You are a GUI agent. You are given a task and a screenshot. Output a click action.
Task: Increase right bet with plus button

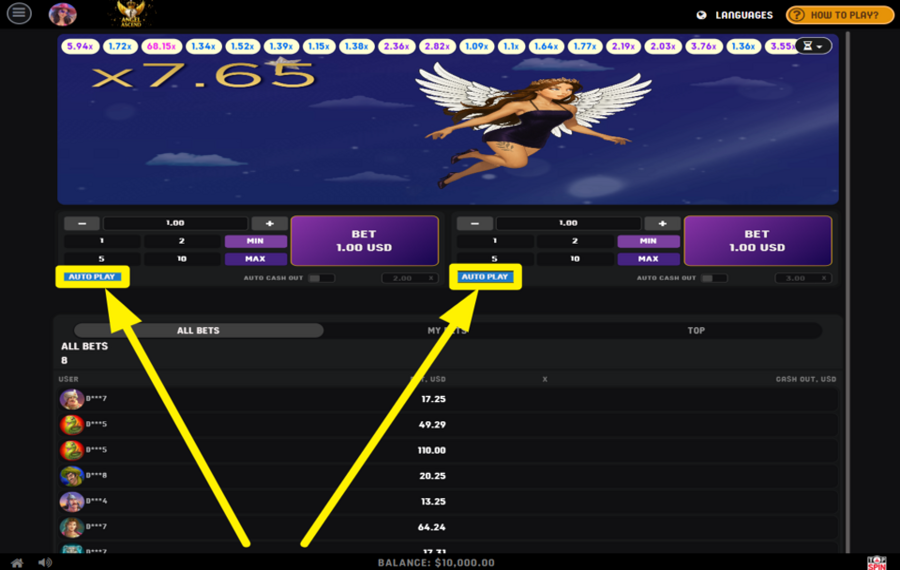tap(662, 224)
